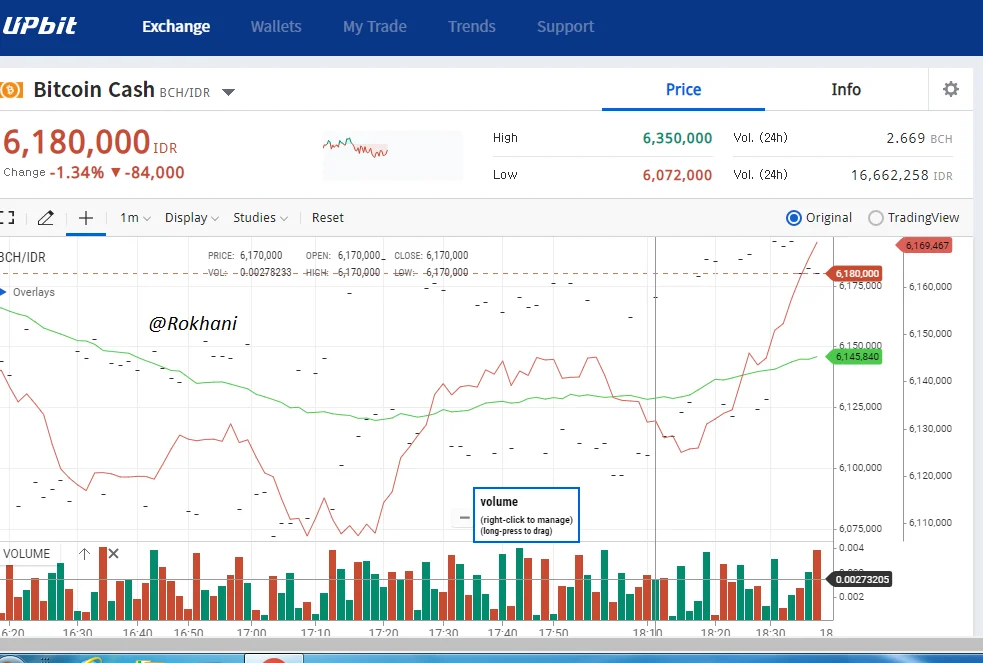Move VOLUME panel up with arrow

pyautogui.click(x=85, y=553)
